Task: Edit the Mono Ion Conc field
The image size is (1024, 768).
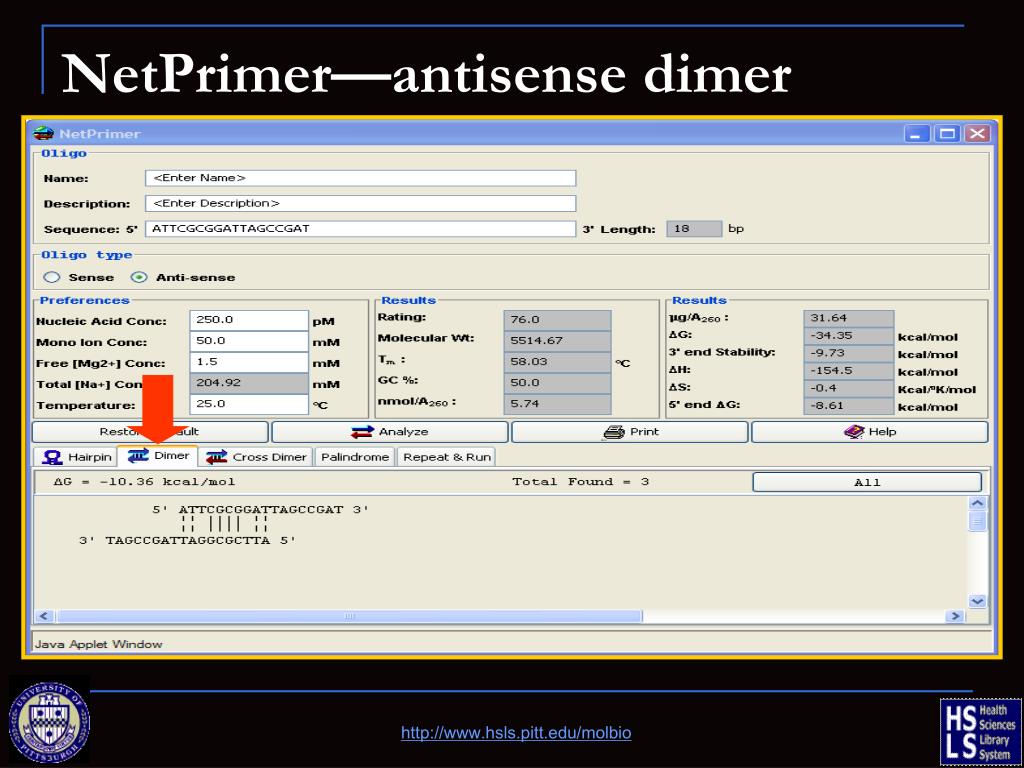Action: [x=249, y=341]
